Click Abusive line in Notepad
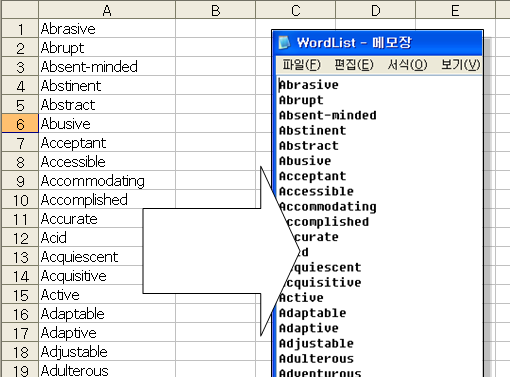 tap(305, 161)
